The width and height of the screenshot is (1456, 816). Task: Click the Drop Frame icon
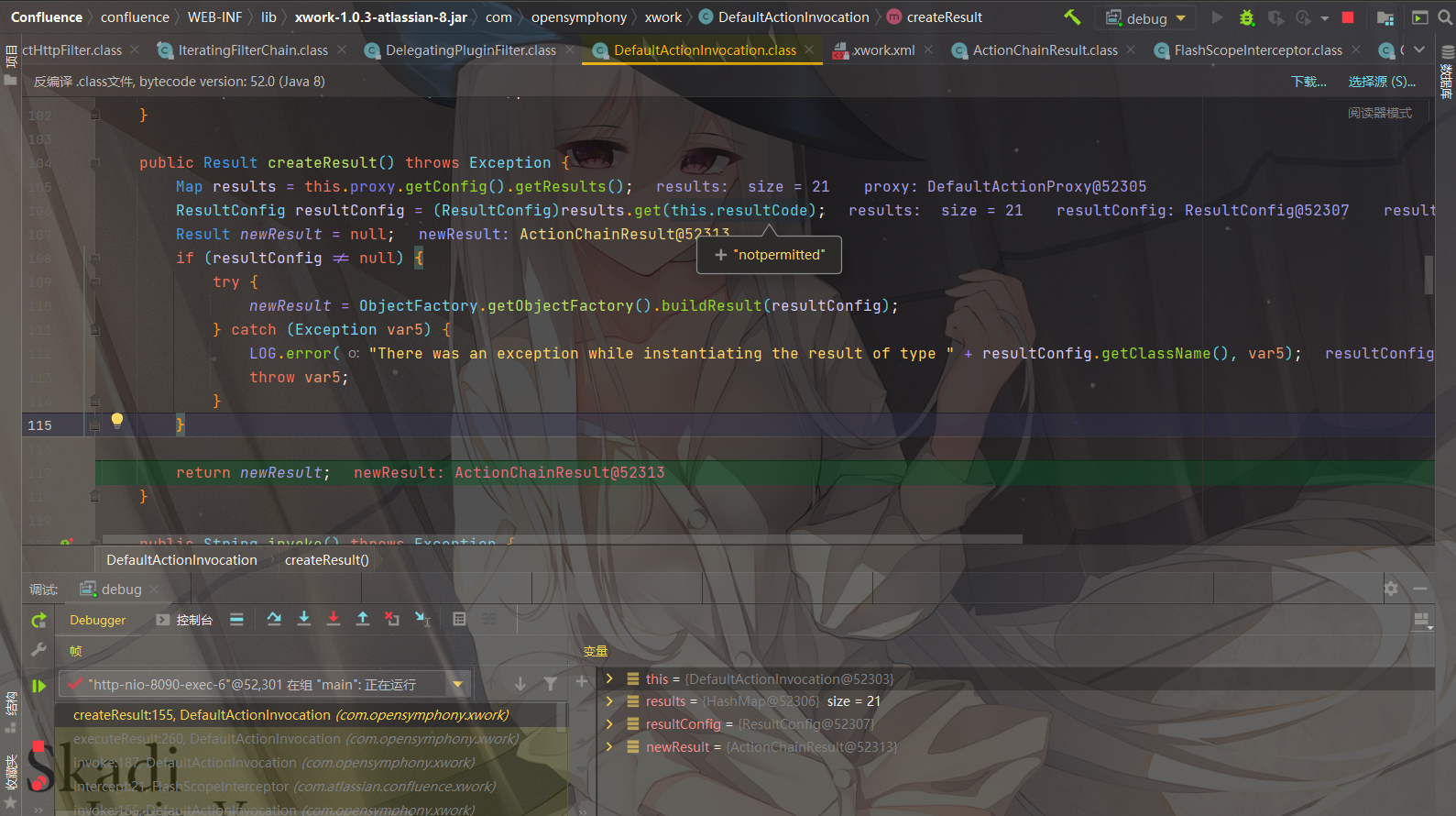(392, 619)
